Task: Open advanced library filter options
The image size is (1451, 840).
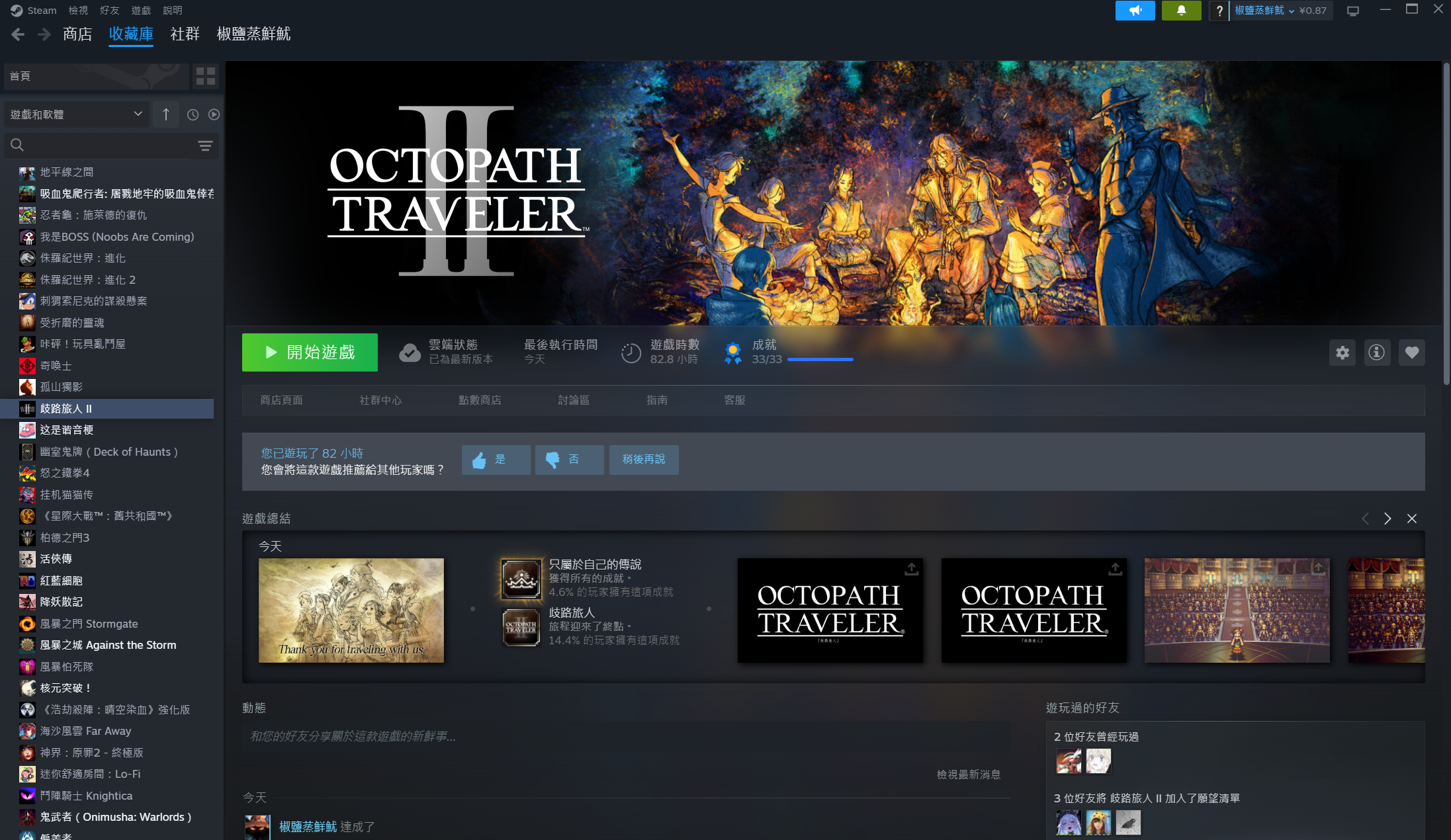Action: pos(205,146)
